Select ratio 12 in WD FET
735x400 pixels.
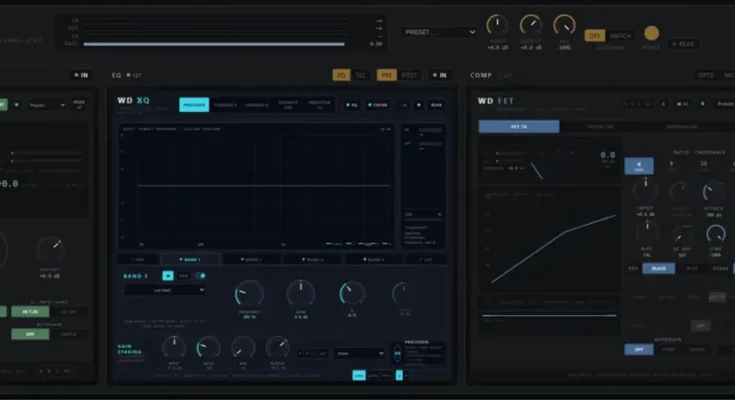click(704, 166)
